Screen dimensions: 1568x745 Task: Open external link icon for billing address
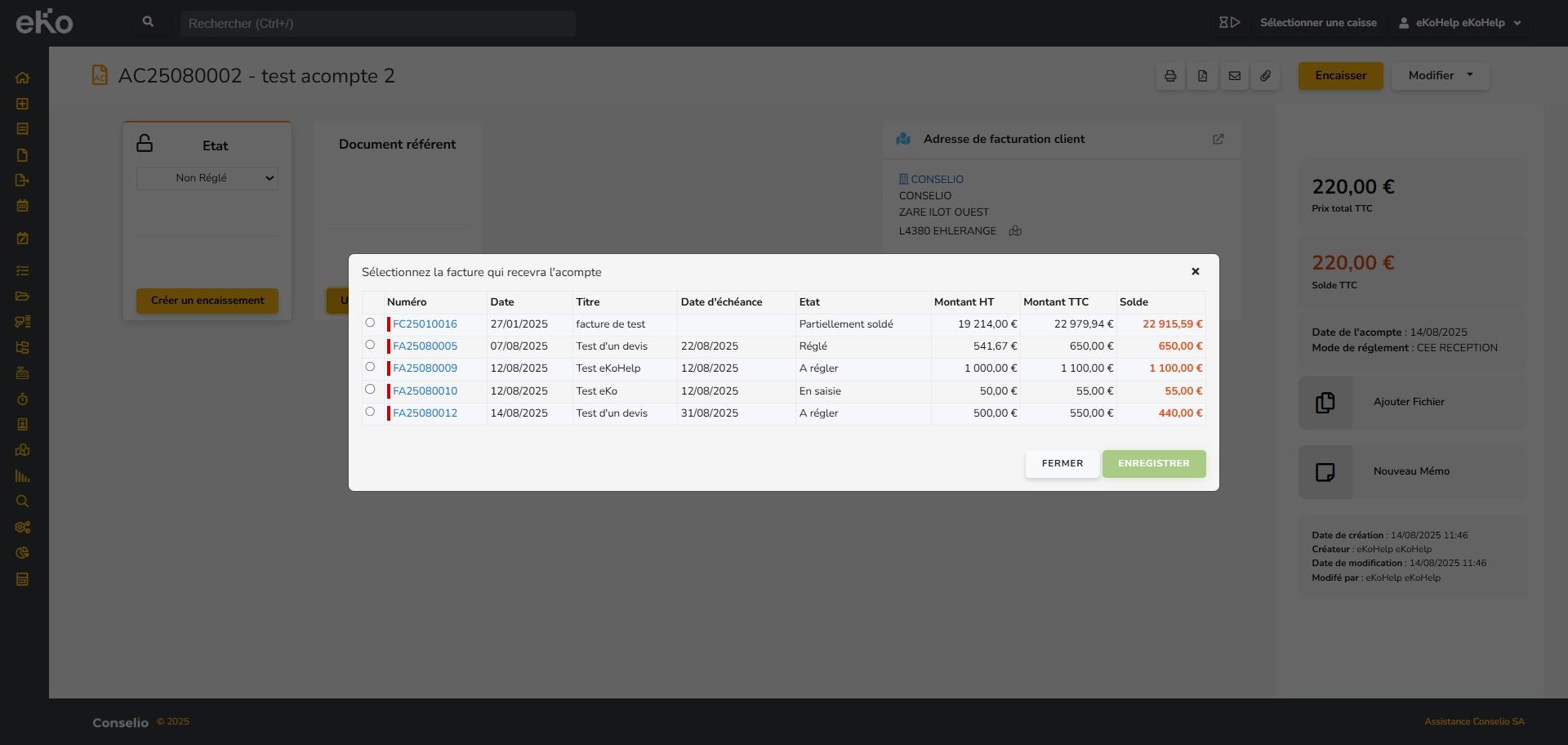coord(1218,140)
